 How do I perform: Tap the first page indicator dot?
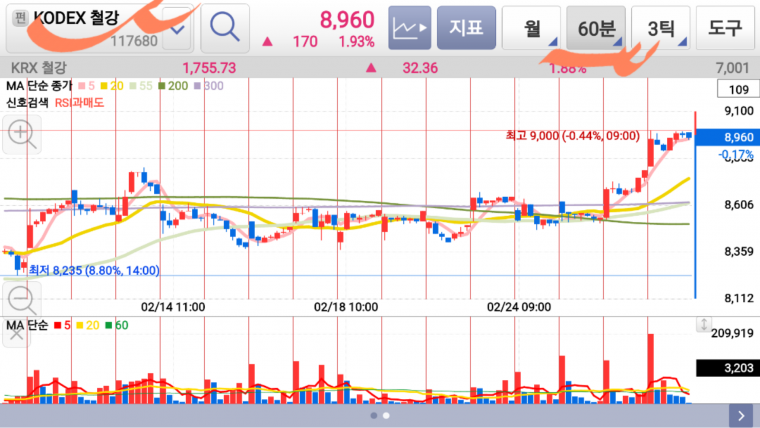coord(374,415)
